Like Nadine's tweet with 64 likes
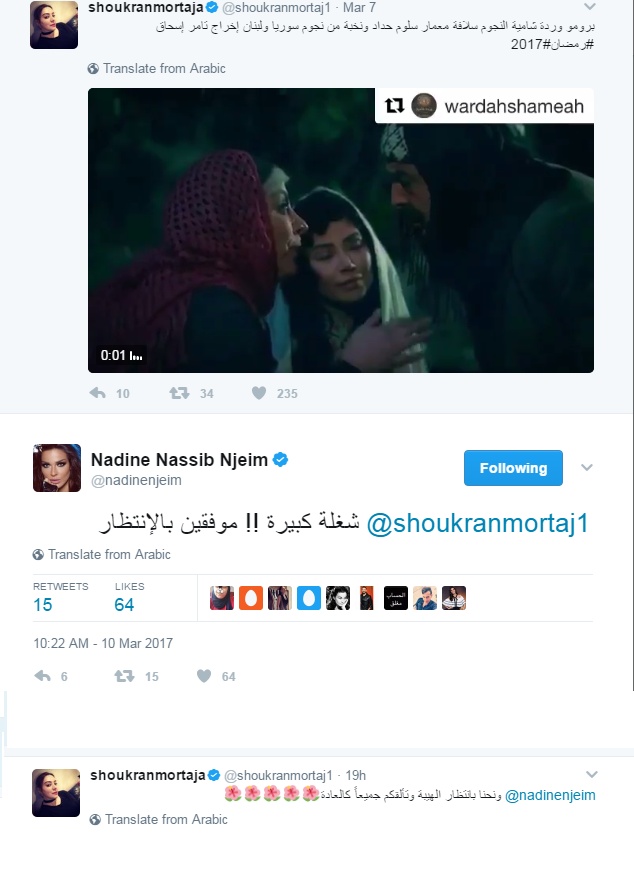 (x=204, y=676)
